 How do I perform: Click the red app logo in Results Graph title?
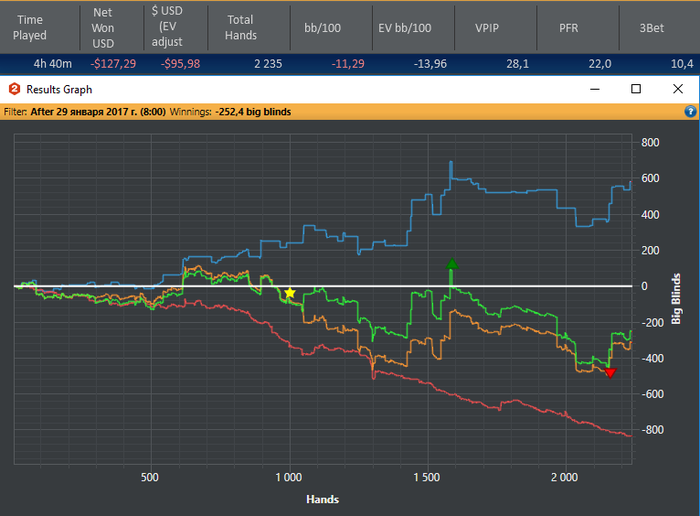tap(14, 89)
